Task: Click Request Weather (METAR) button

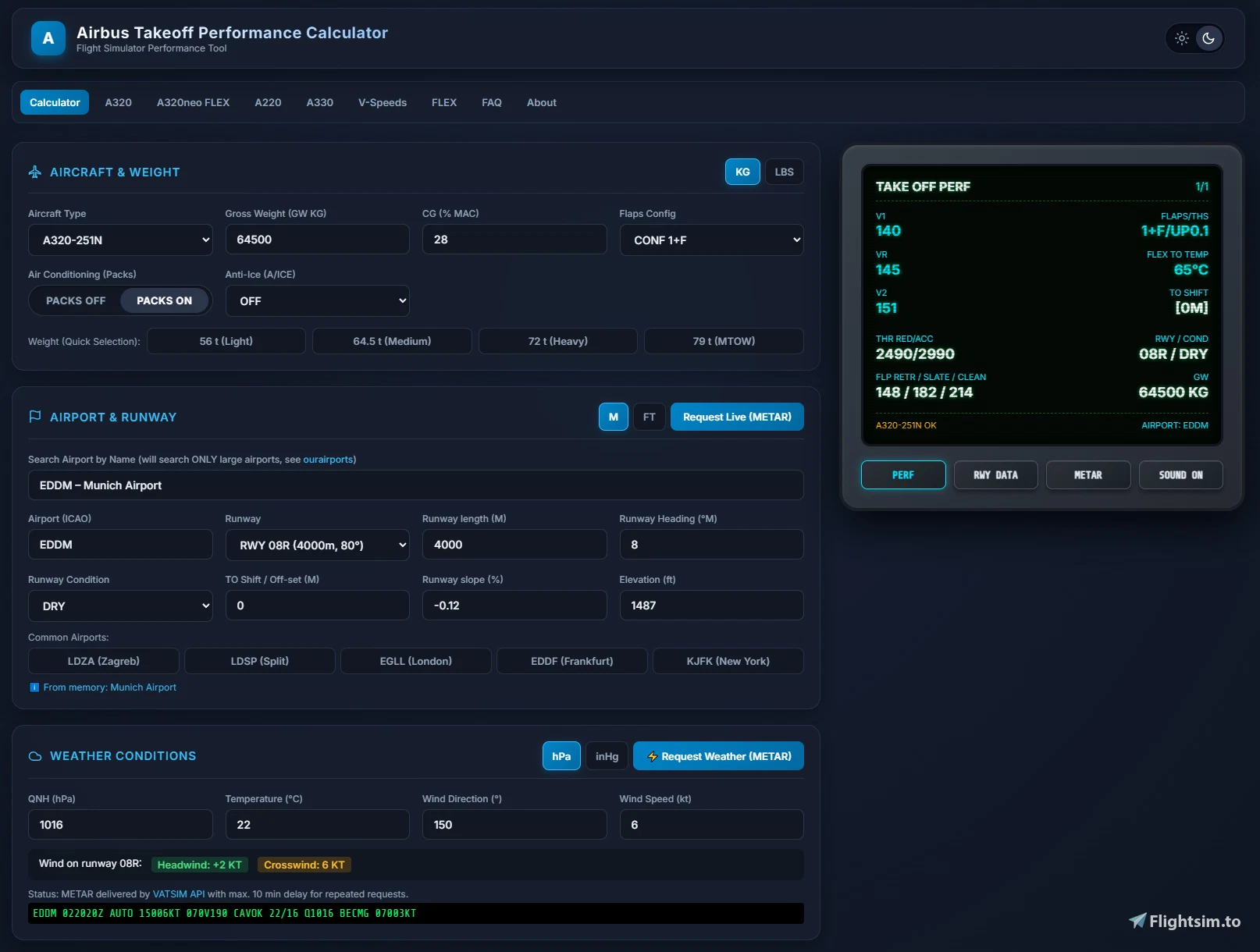Action: click(718, 756)
